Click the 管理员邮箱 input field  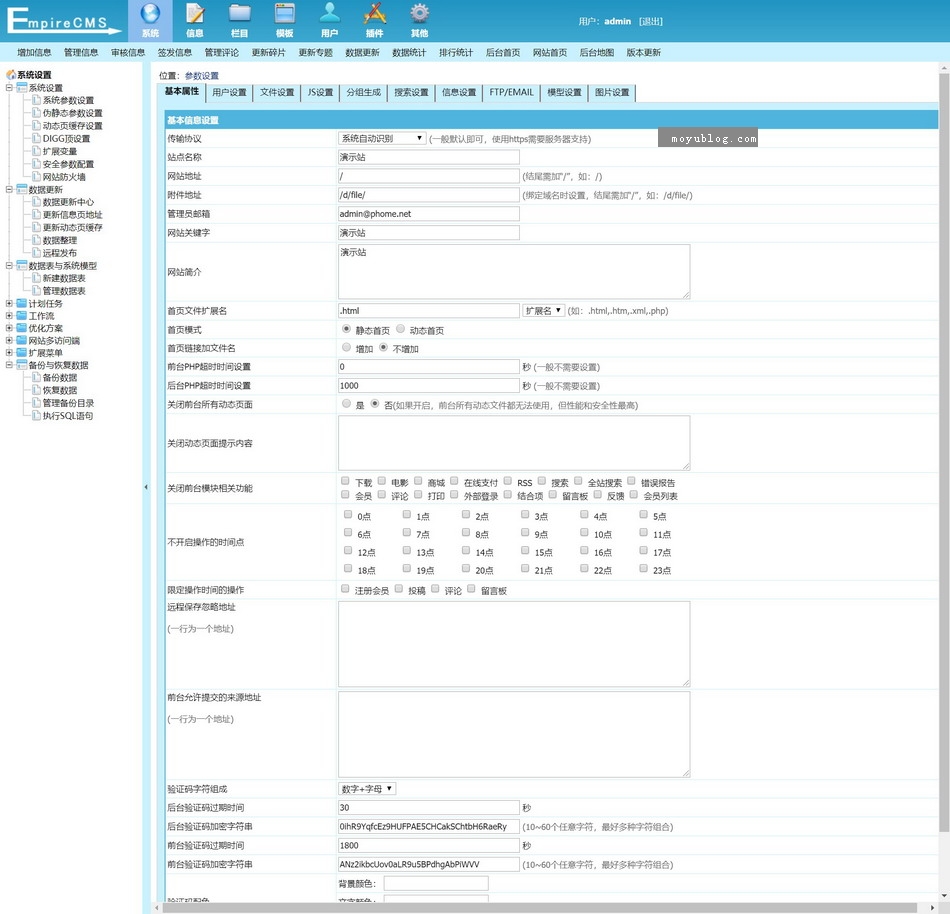428,214
